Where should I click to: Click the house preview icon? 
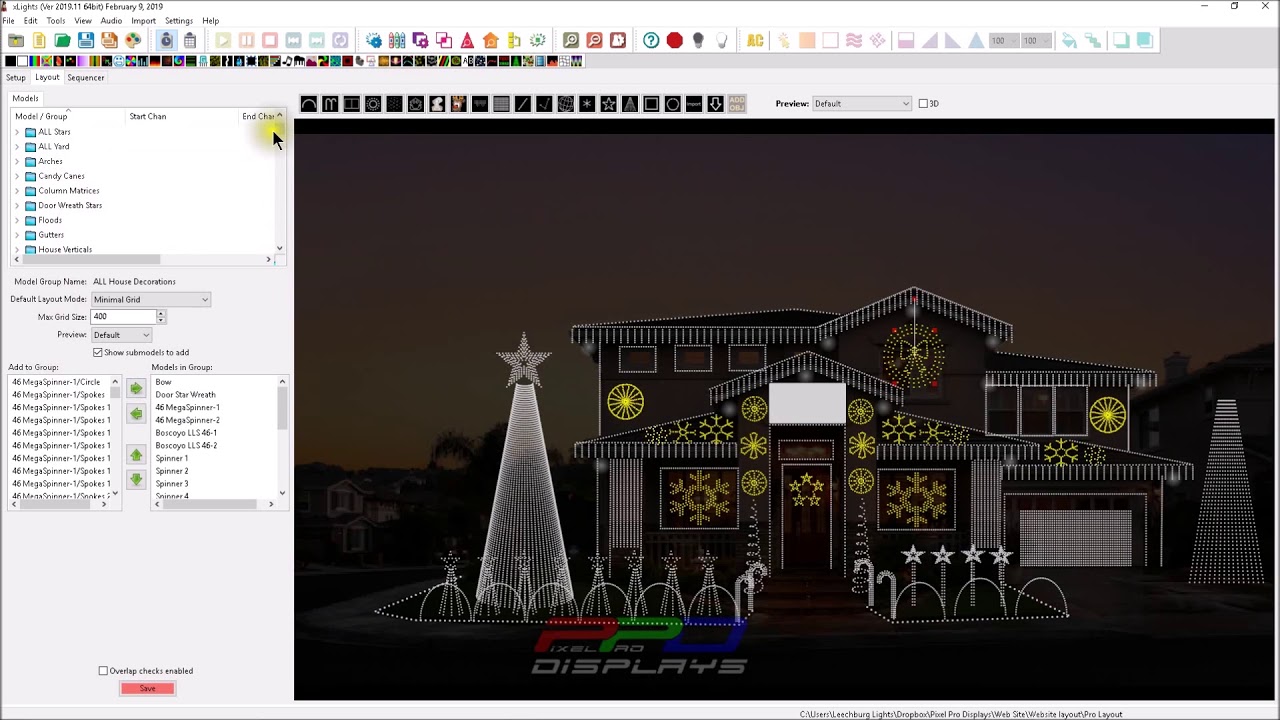coord(491,41)
